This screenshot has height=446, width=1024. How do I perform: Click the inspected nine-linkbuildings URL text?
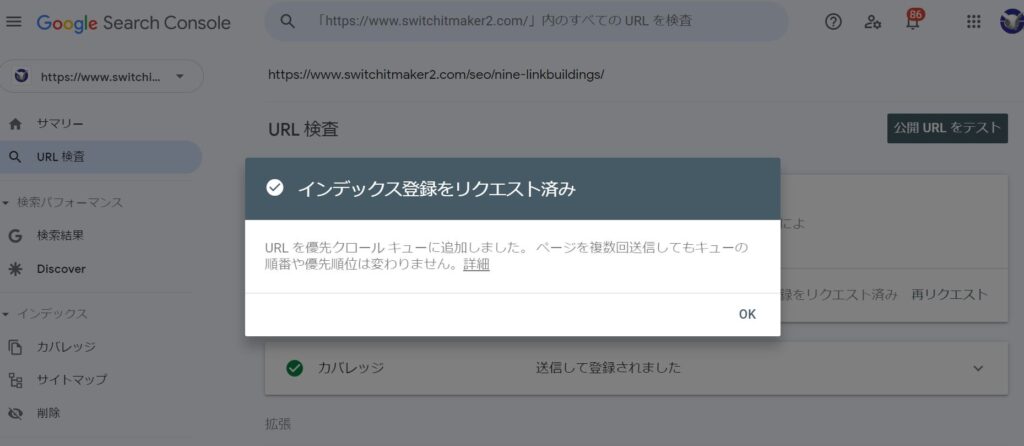[436, 74]
